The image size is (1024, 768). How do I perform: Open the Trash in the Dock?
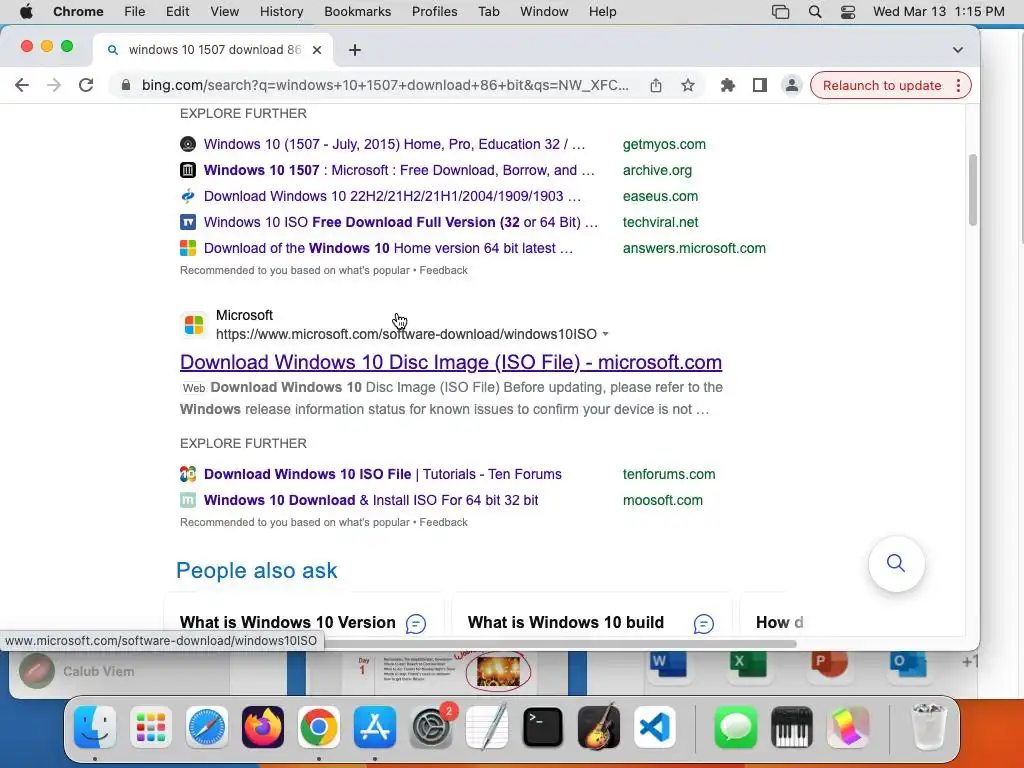pyautogui.click(x=928, y=727)
